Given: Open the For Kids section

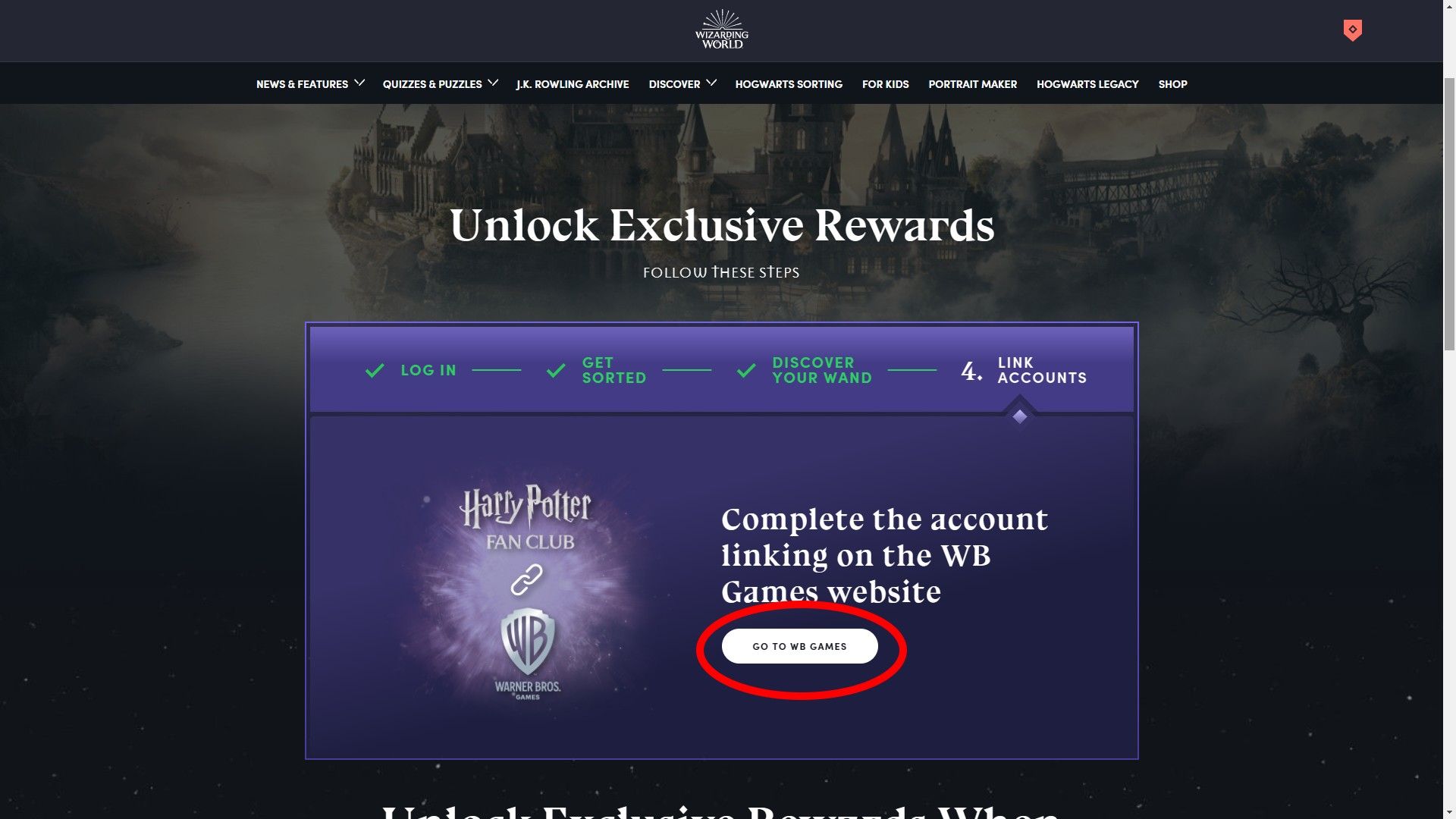Looking at the screenshot, I should (885, 84).
